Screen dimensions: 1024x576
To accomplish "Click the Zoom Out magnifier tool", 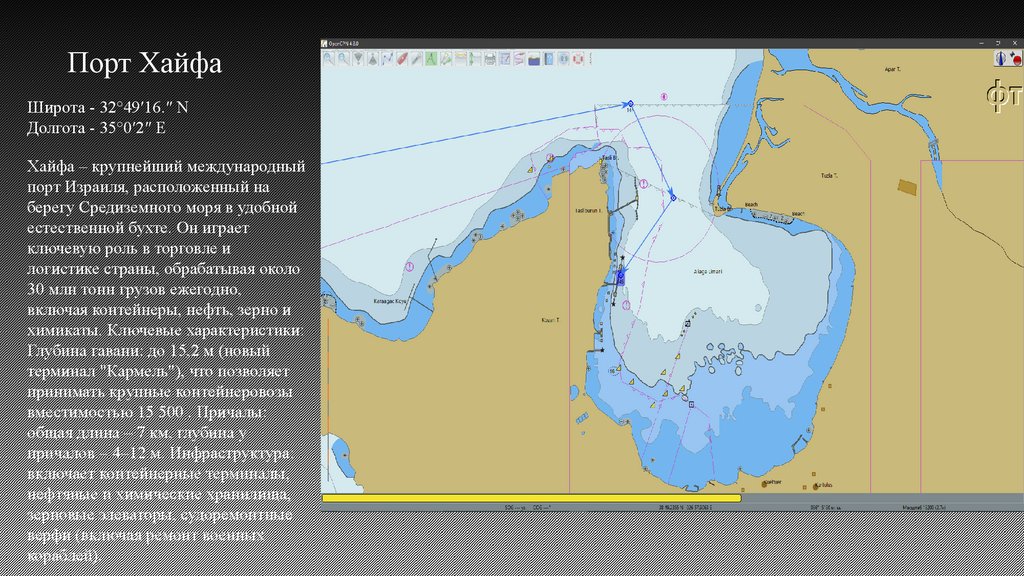I will tap(343, 59).
